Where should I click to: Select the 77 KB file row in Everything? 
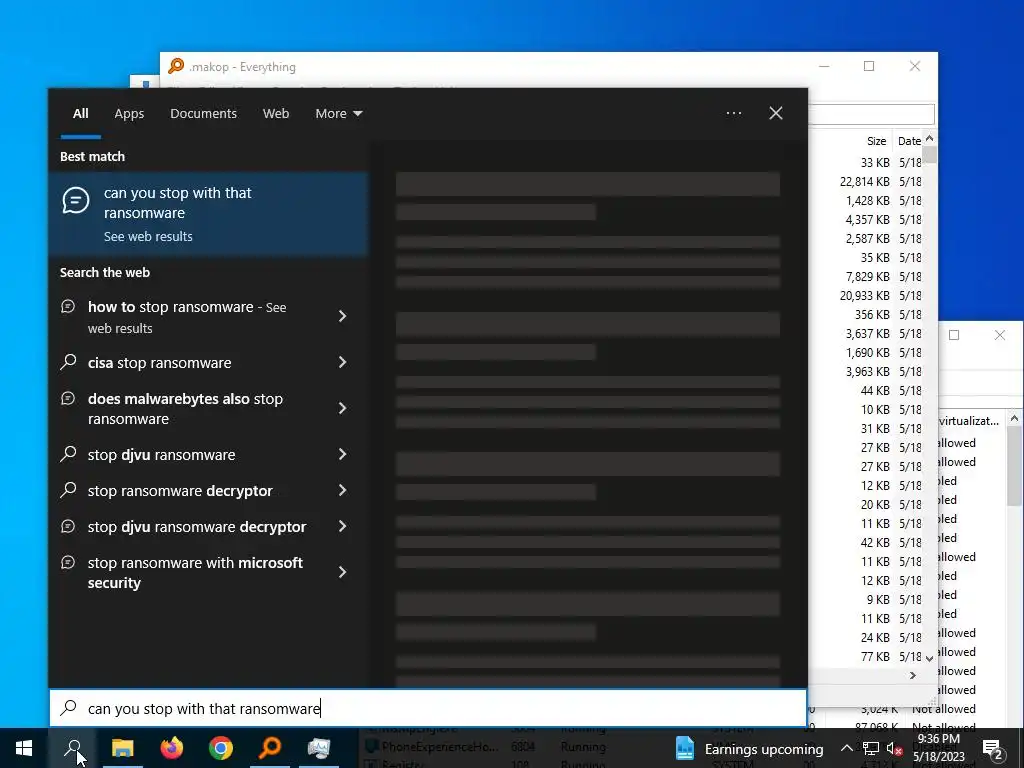tap(865, 656)
